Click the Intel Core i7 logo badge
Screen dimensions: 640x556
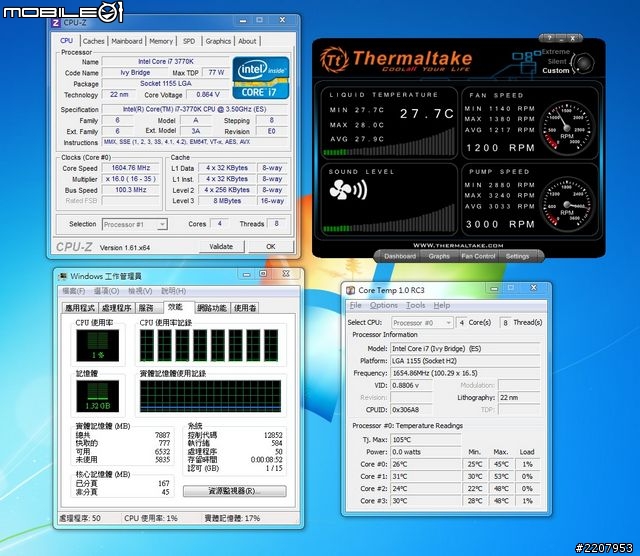click(261, 78)
